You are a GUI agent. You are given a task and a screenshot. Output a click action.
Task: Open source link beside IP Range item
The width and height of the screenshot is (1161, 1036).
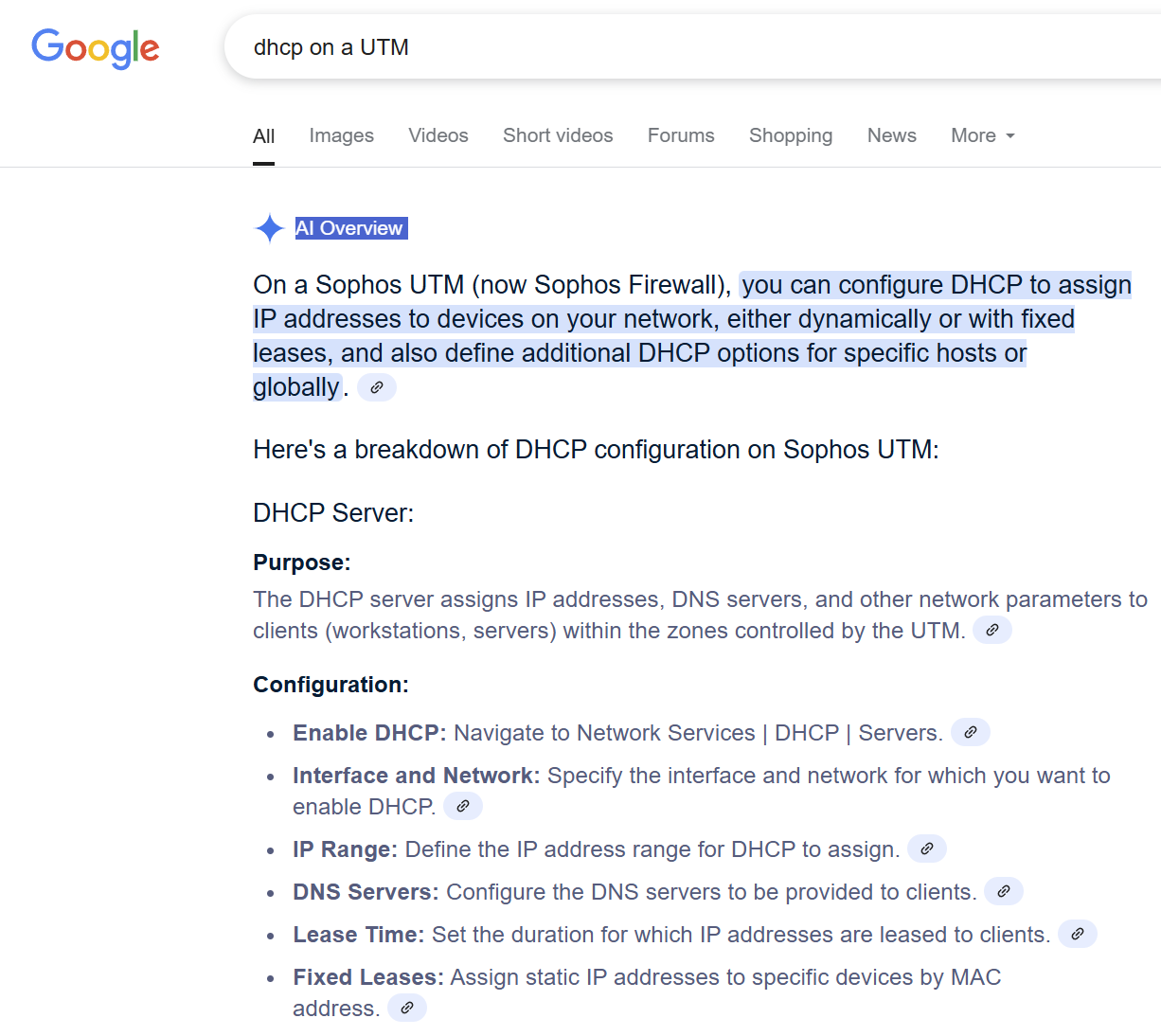927,849
